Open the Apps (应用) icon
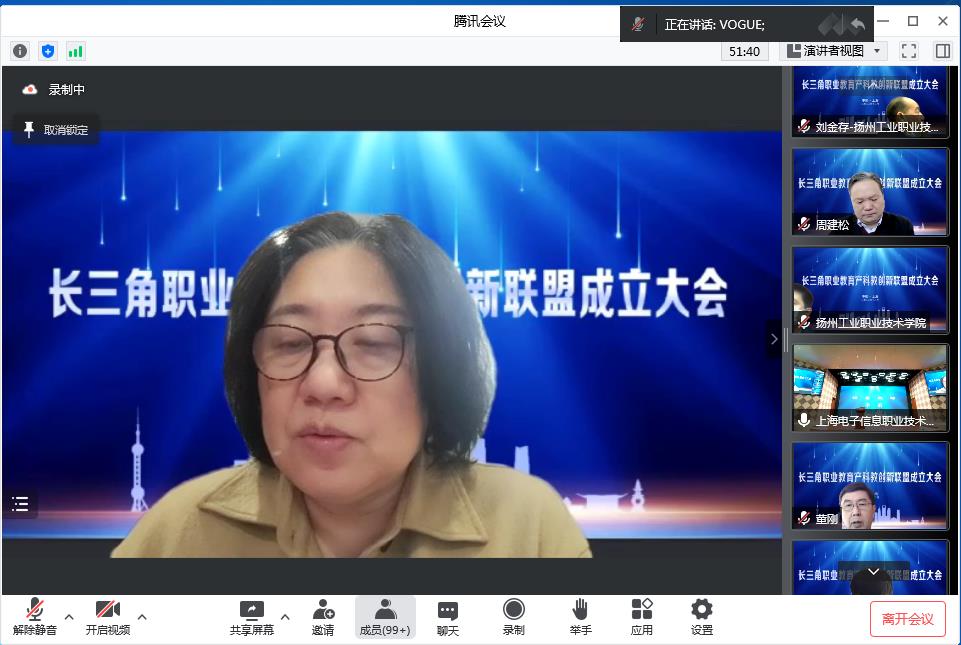This screenshot has width=961, height=645. [x=641, y=617]
